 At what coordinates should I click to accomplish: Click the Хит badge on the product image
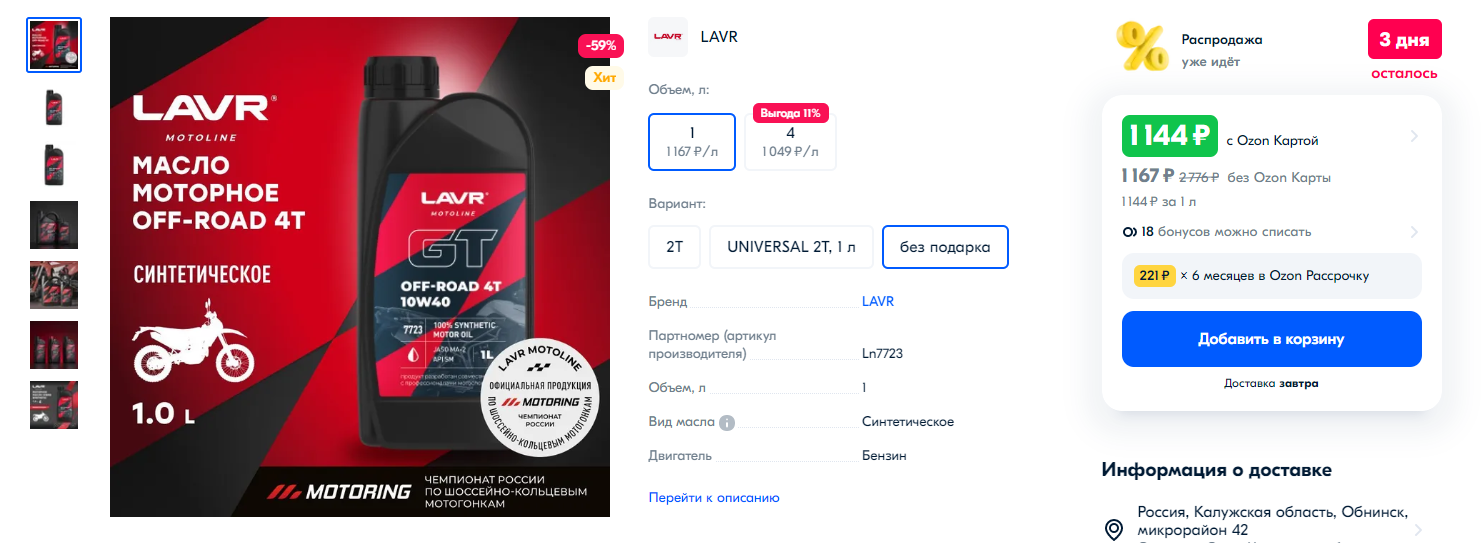point(605,77)
